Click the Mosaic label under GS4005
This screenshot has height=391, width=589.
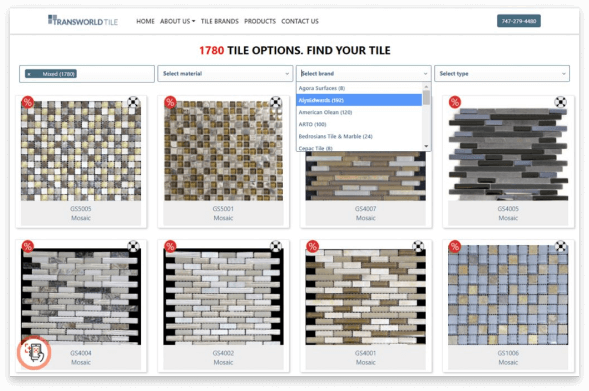(x=508, y=218)
